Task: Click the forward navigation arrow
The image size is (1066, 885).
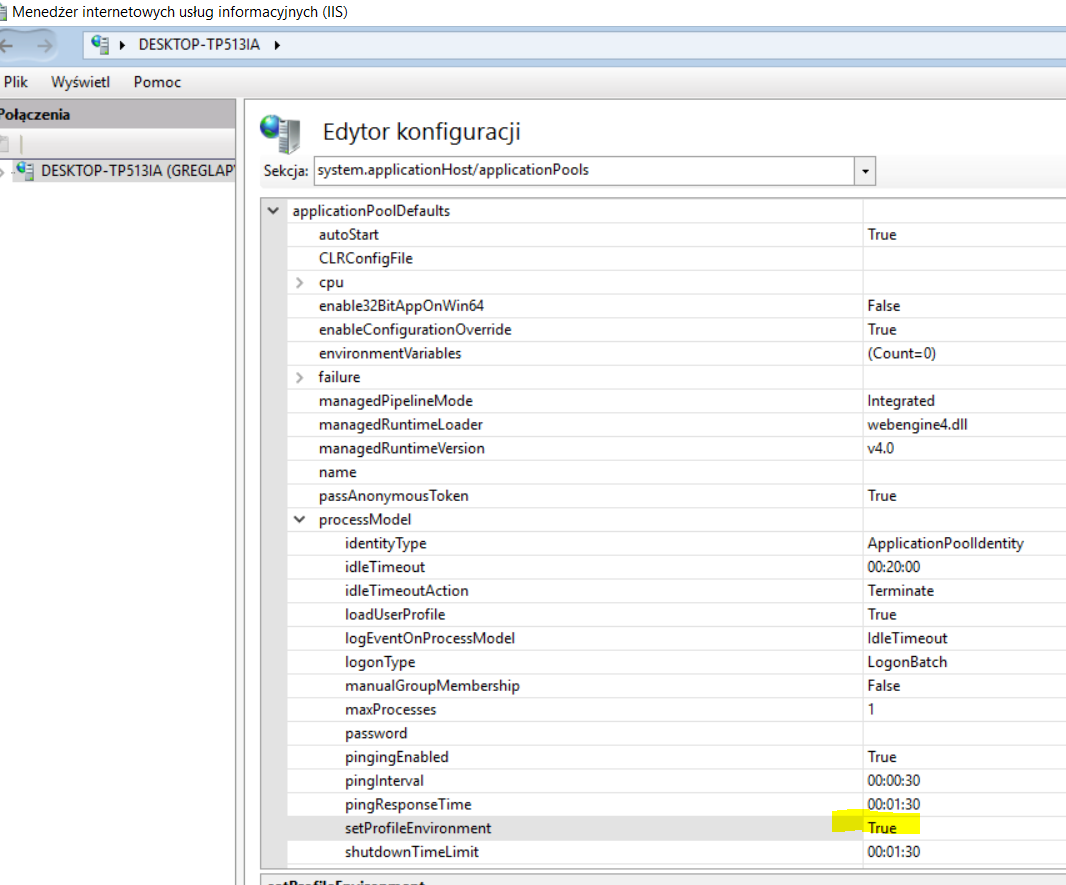Action: [42, 45]
